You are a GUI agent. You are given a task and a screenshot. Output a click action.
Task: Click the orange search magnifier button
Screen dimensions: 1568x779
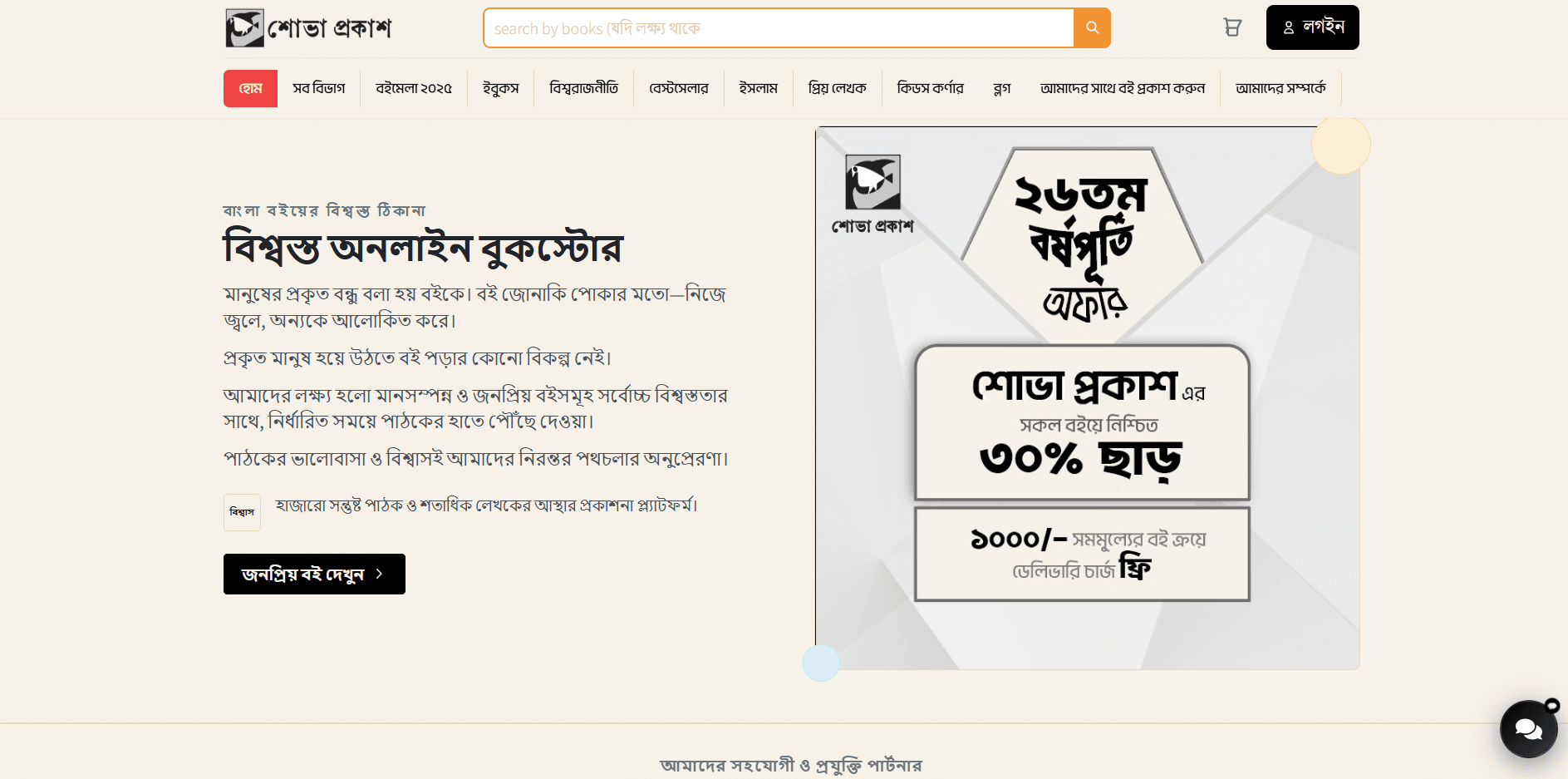click(1092, 28)
